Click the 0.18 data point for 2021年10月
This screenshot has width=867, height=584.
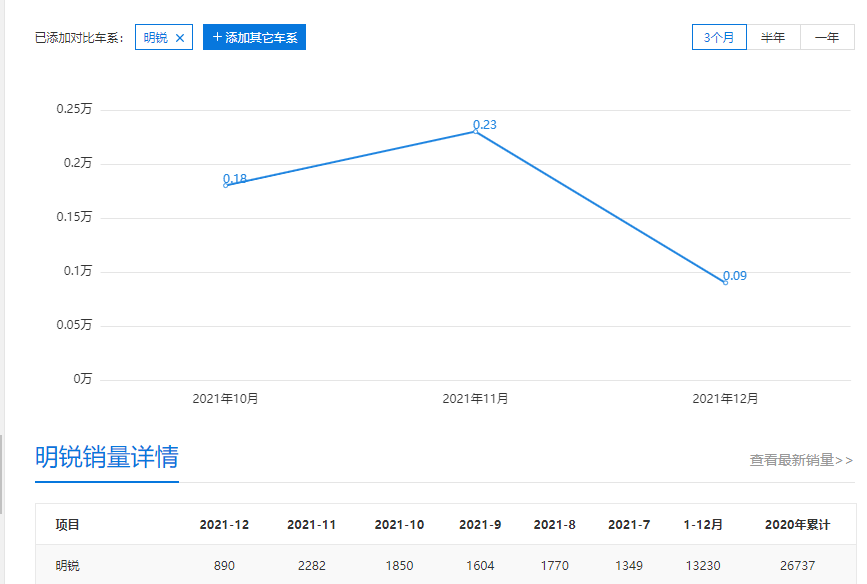(226, 185)
